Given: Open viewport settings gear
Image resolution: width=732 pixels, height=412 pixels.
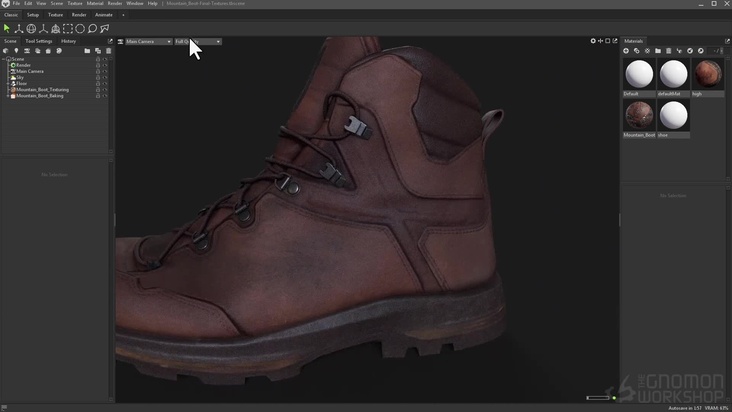Looking at the screenshot, I should [x=593, y=41].
